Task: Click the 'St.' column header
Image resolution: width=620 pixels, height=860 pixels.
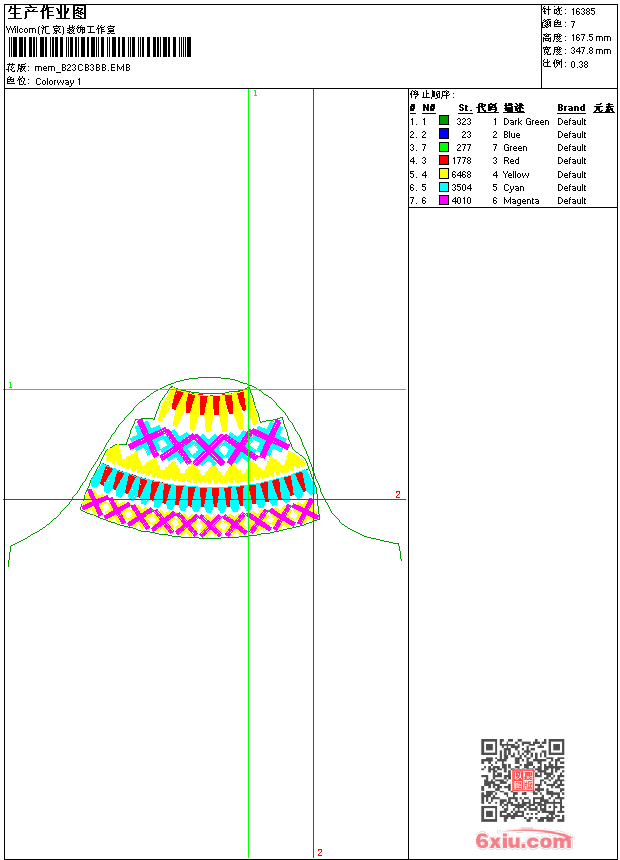Action: pyautogui.click(x=465, y=108)
